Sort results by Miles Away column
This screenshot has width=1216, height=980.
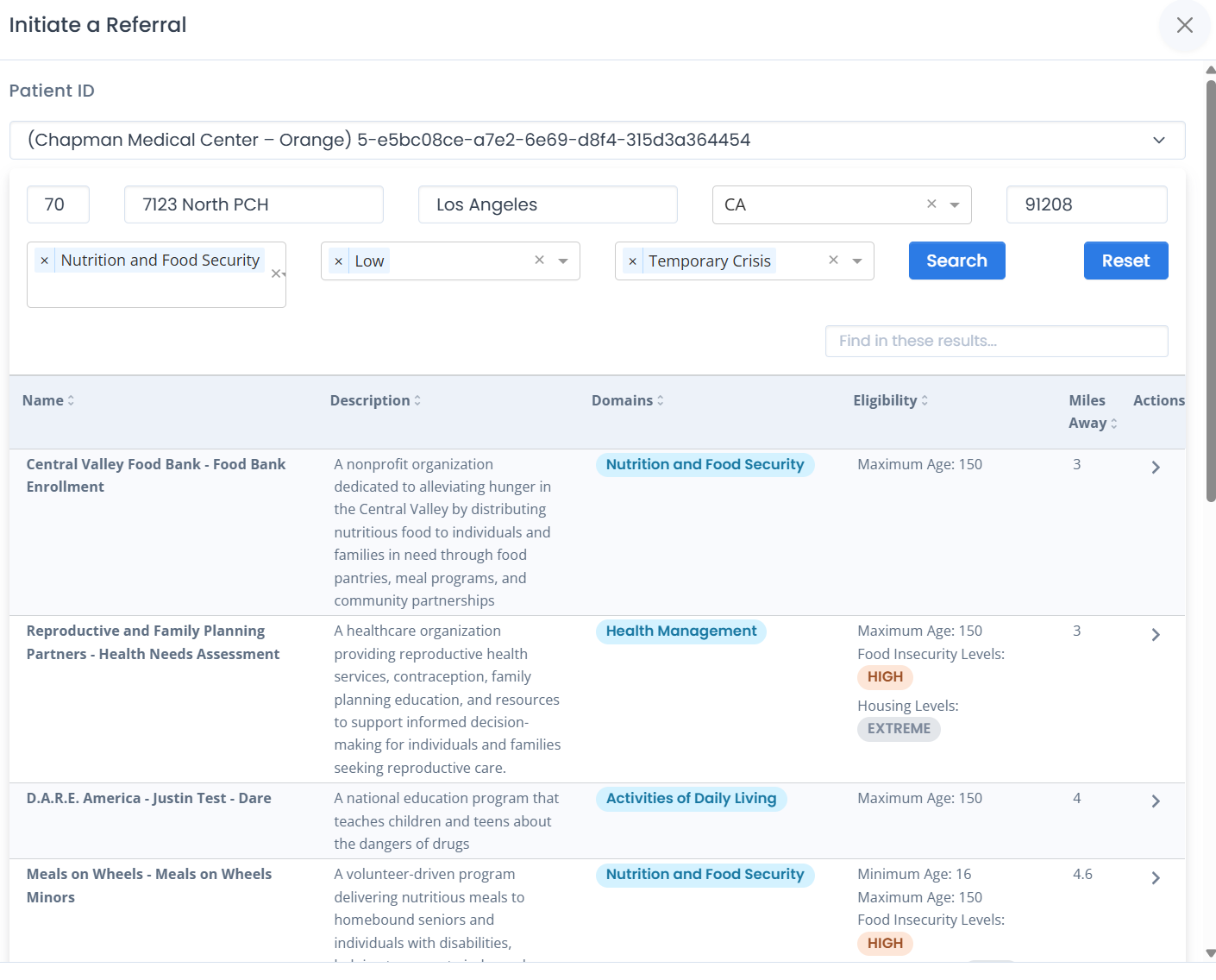click(x=1092, y=411)
